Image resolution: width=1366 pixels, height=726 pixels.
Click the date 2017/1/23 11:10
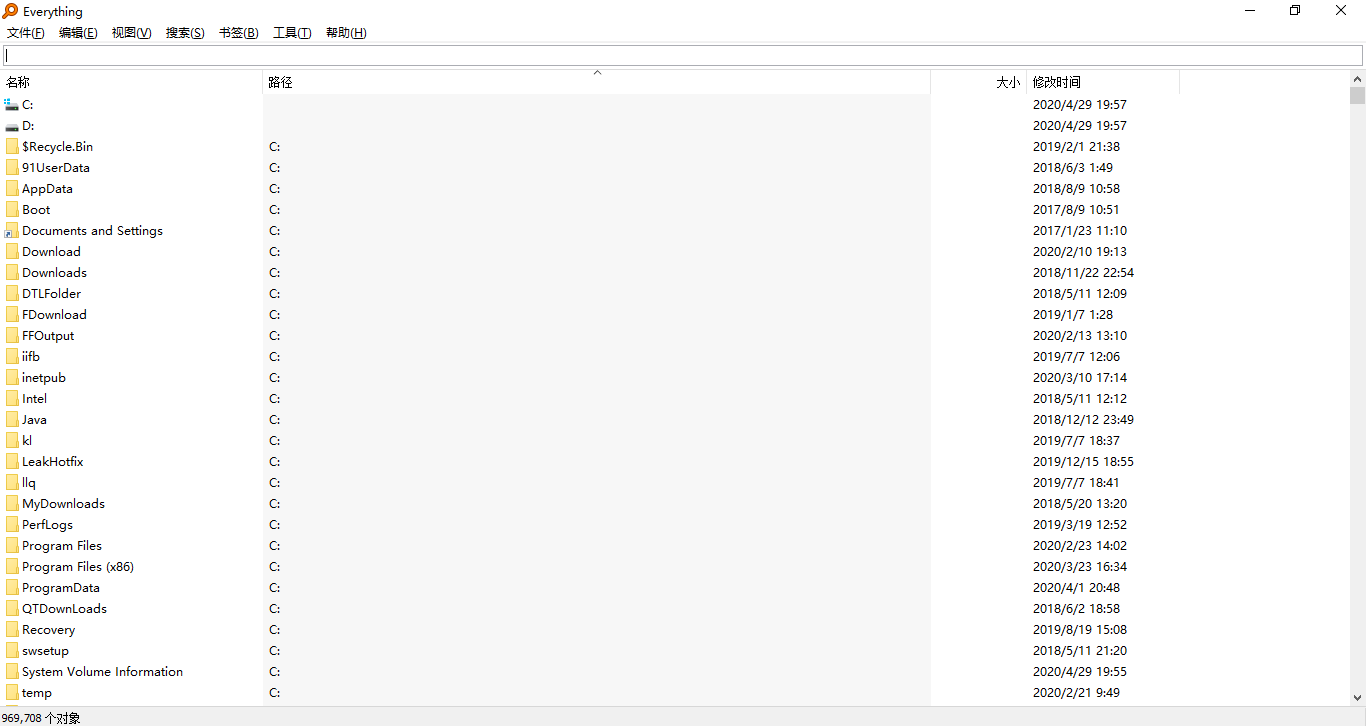click(1080, 230)
